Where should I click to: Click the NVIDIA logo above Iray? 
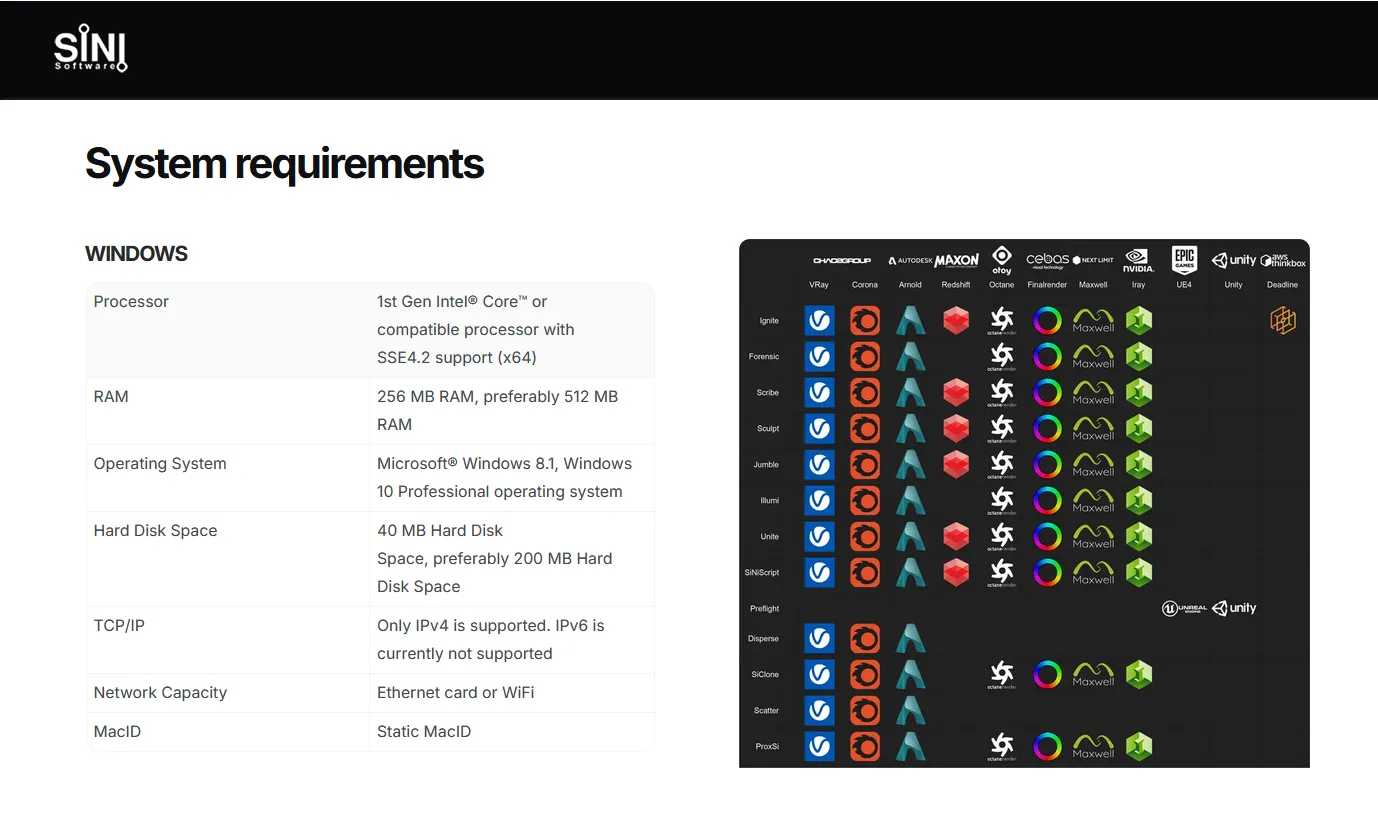coord(1138,260)
